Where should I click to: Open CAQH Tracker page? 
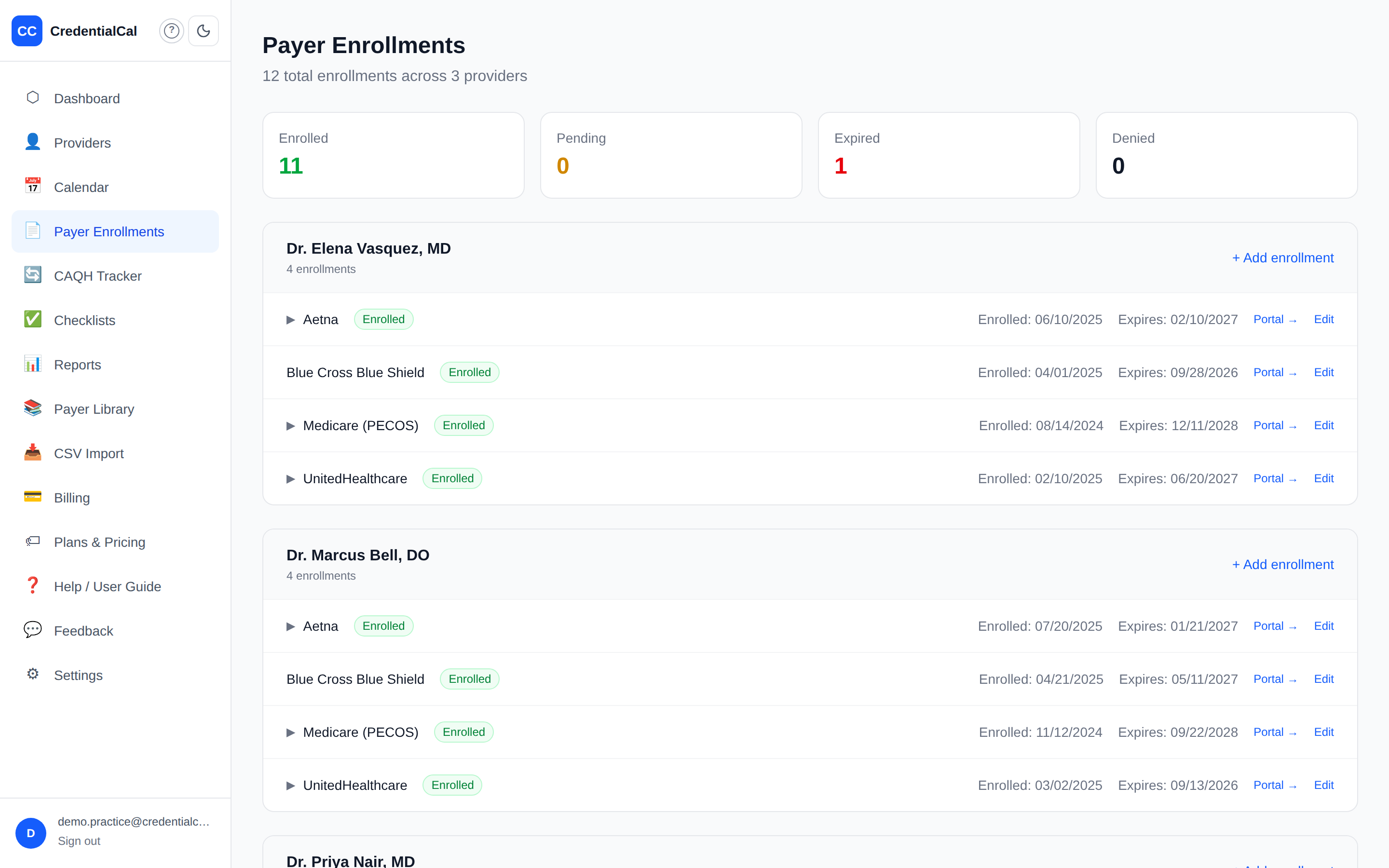pyautogui.click(x=115, y=276)
